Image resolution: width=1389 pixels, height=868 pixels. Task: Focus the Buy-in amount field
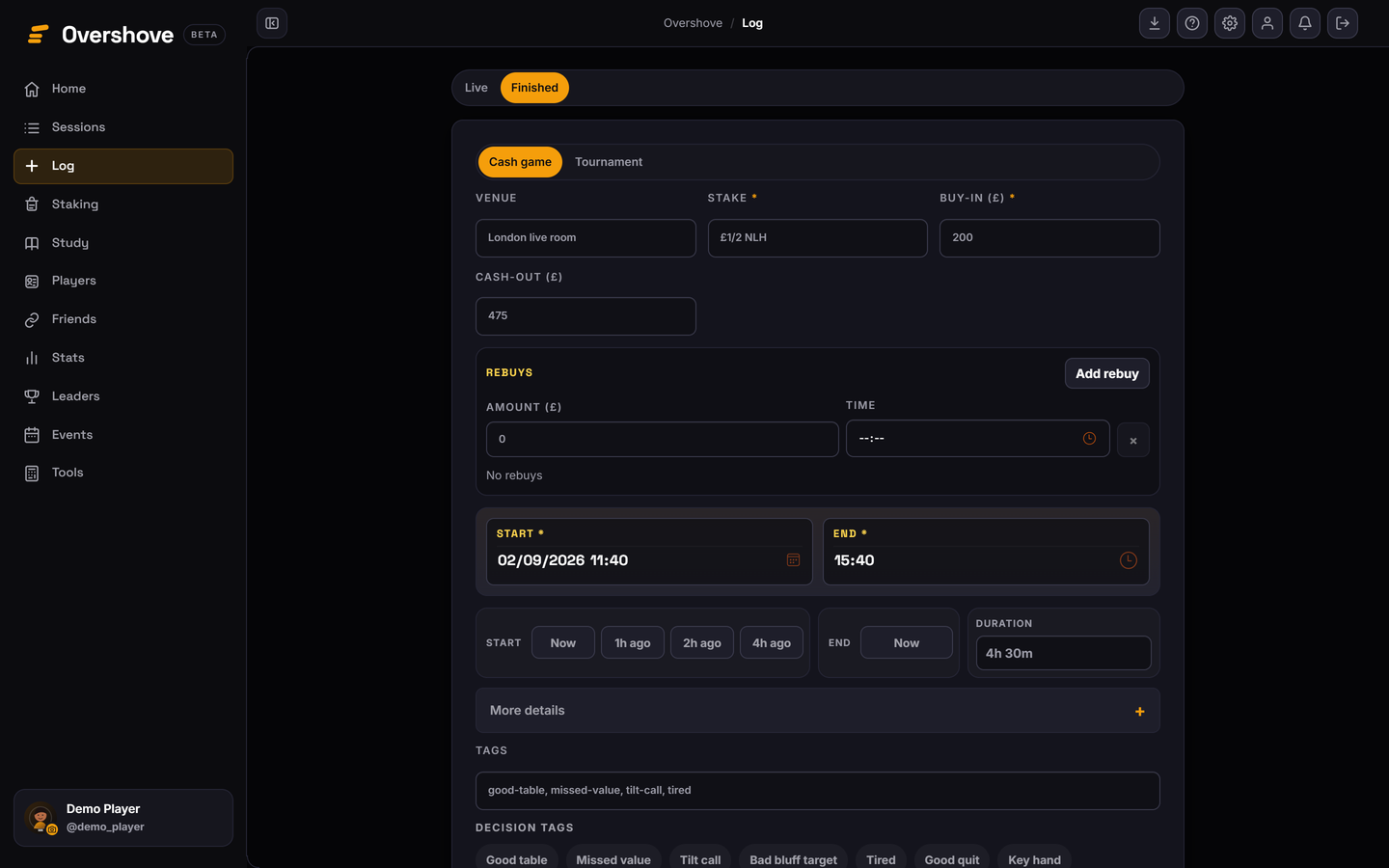(1049, 238)
